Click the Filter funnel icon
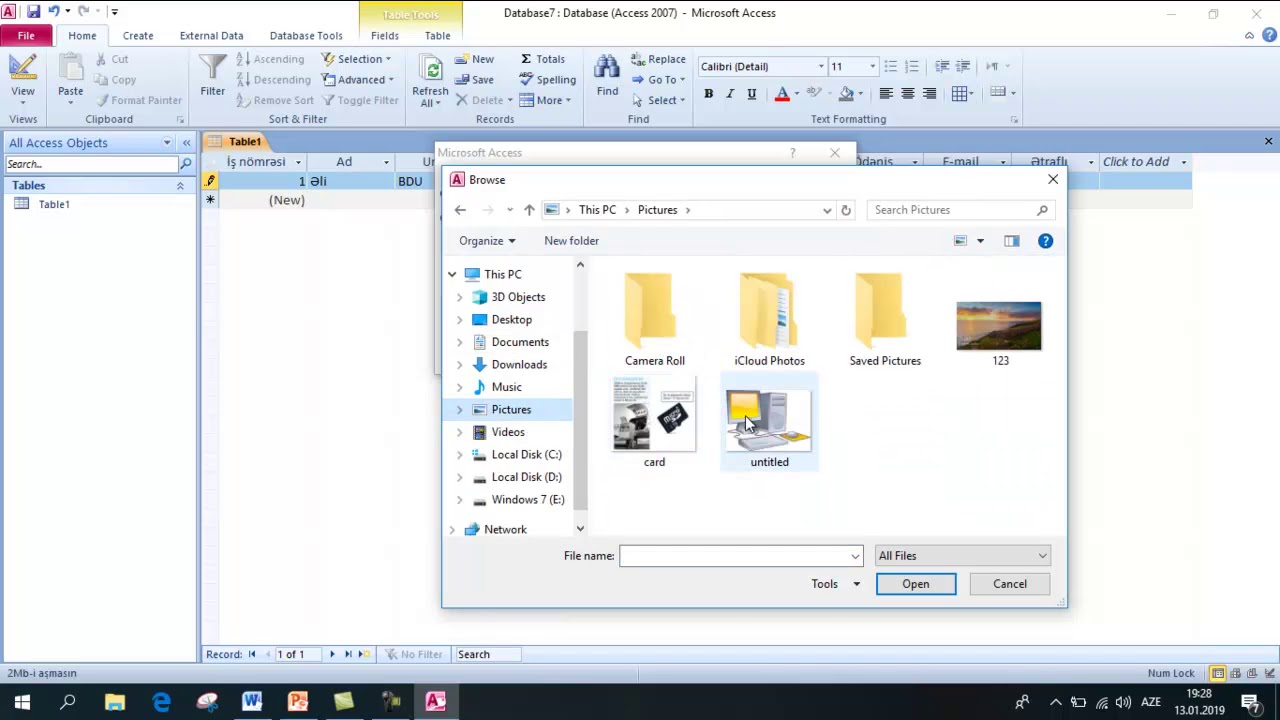 click(x=212, y=76)
